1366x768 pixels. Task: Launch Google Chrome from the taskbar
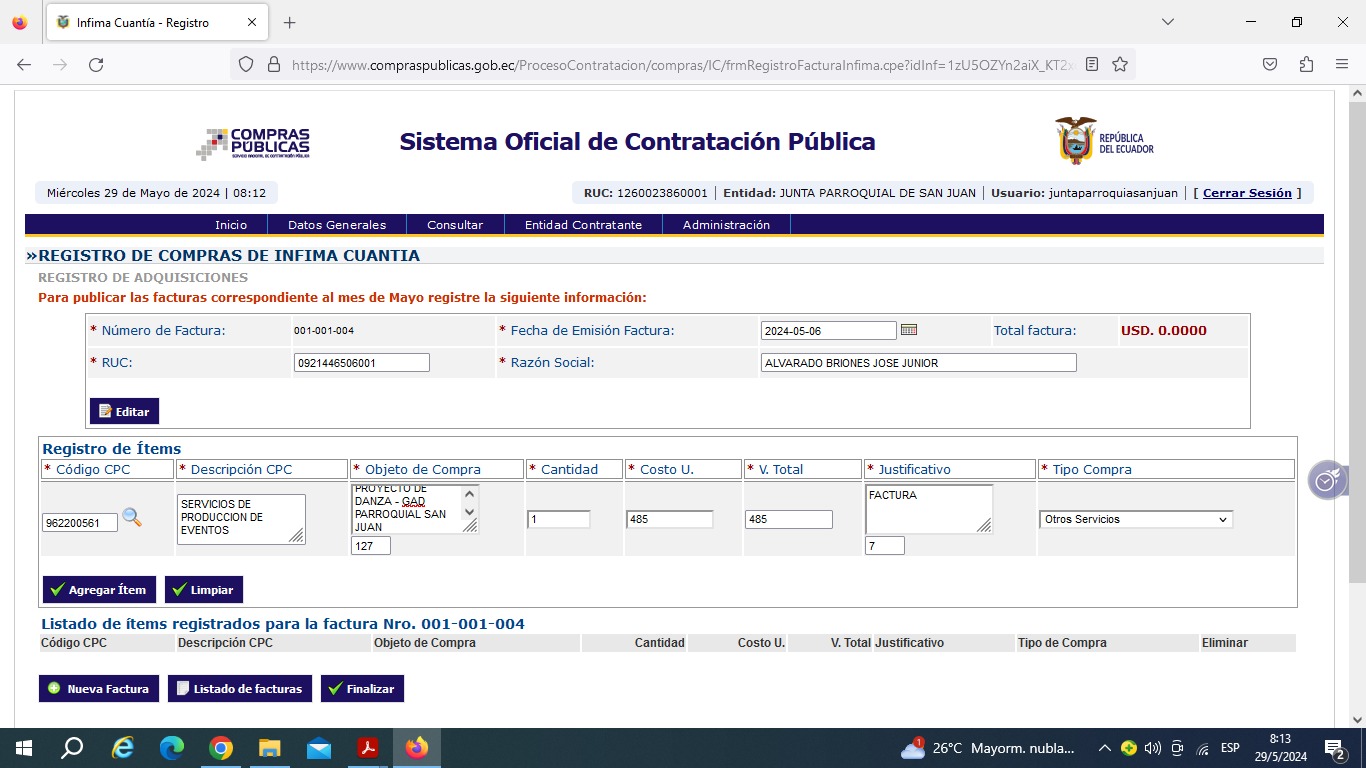(x=221, y=748)
